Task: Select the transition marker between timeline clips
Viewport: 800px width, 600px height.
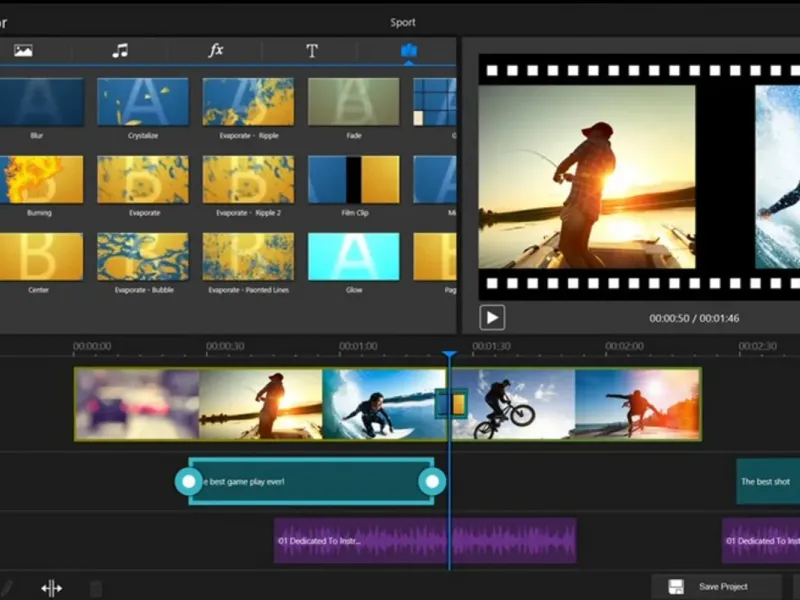Action: 452,404
